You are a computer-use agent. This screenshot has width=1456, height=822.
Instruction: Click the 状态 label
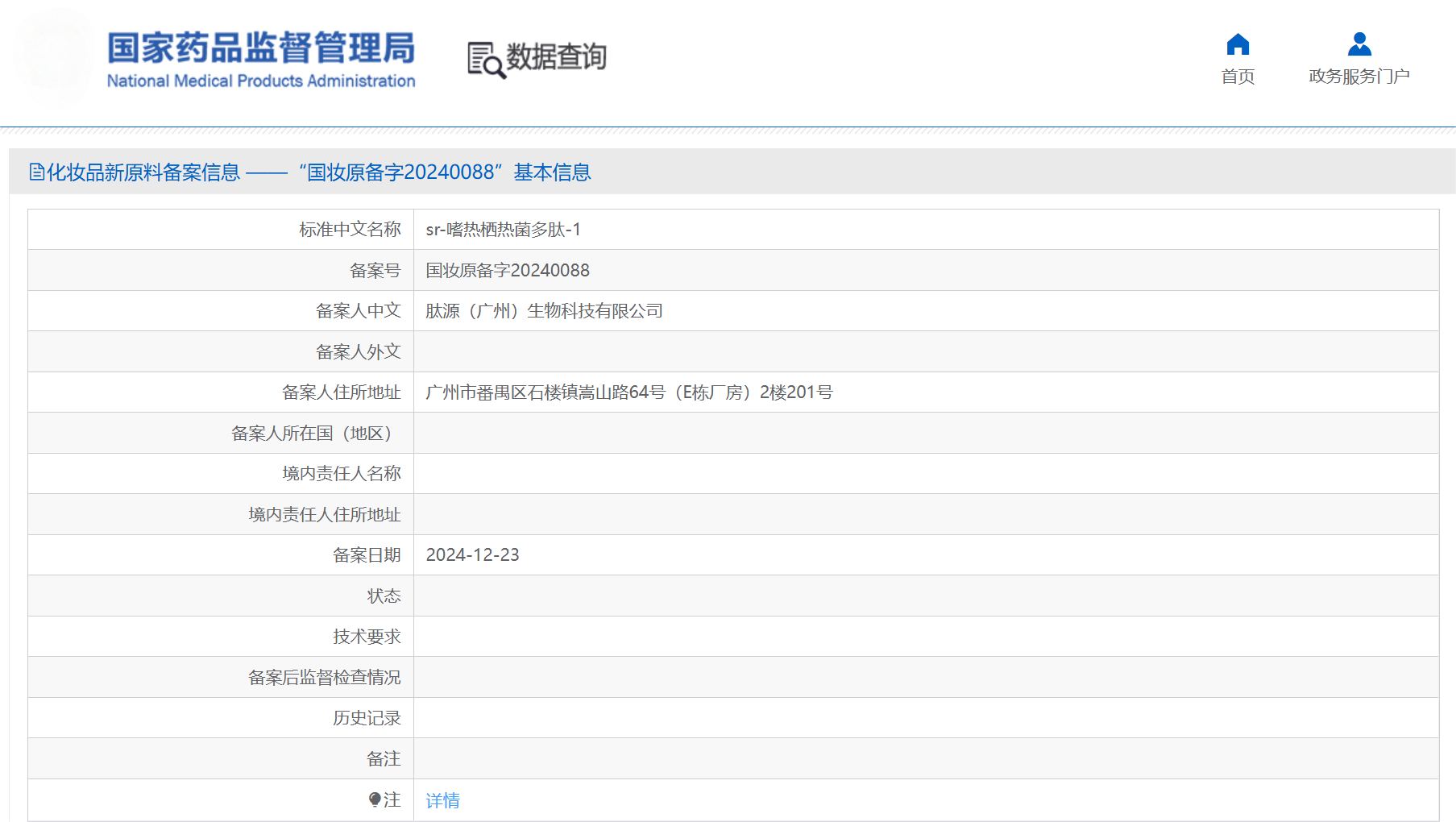(x=384, y=596)
